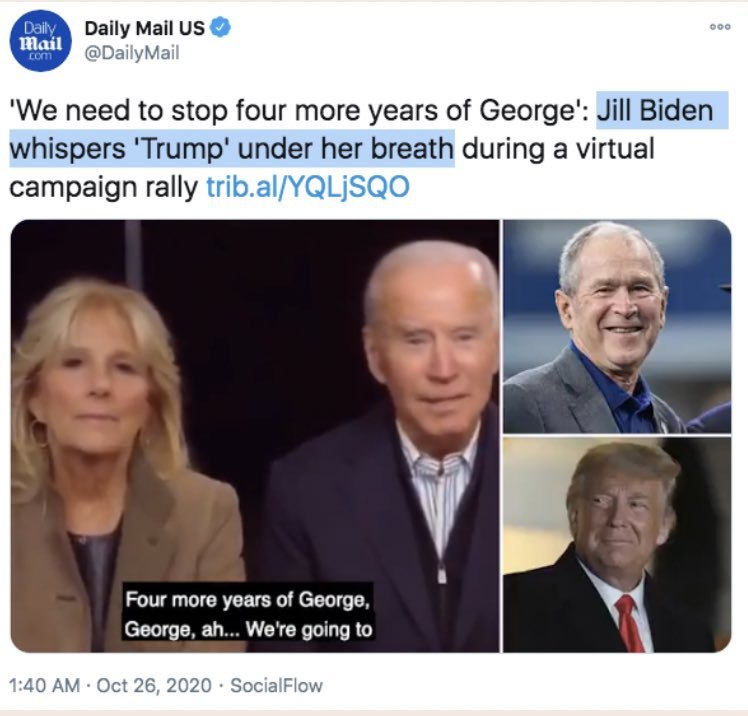This screenshot has height=716, width=748.
Task: Open the Daily Mail US display name
Action: coord(145,28)
